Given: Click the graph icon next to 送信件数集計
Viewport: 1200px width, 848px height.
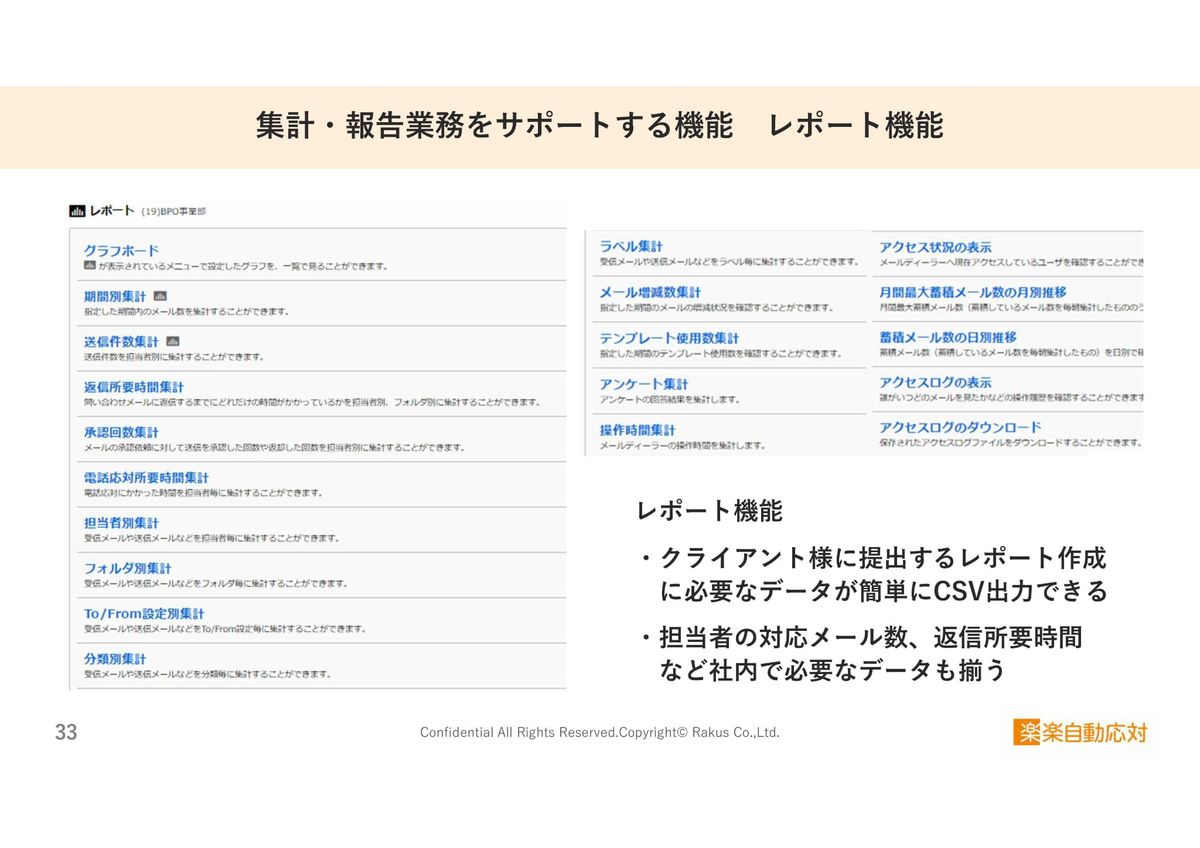Looking at the screenshot, I should (172, 341).
